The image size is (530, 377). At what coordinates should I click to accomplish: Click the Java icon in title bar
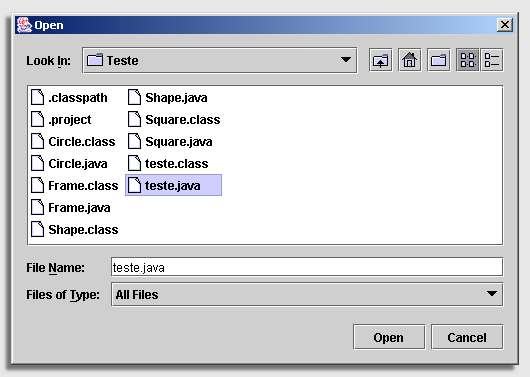24,25
